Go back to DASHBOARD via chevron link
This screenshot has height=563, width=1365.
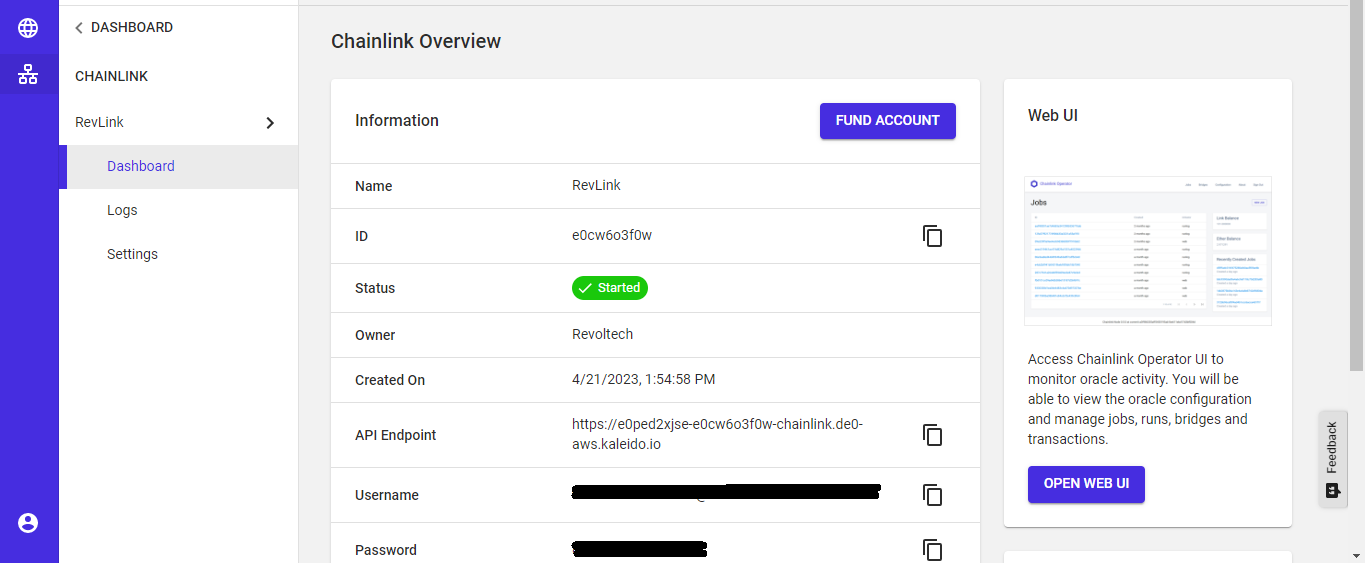pos(123,28)
